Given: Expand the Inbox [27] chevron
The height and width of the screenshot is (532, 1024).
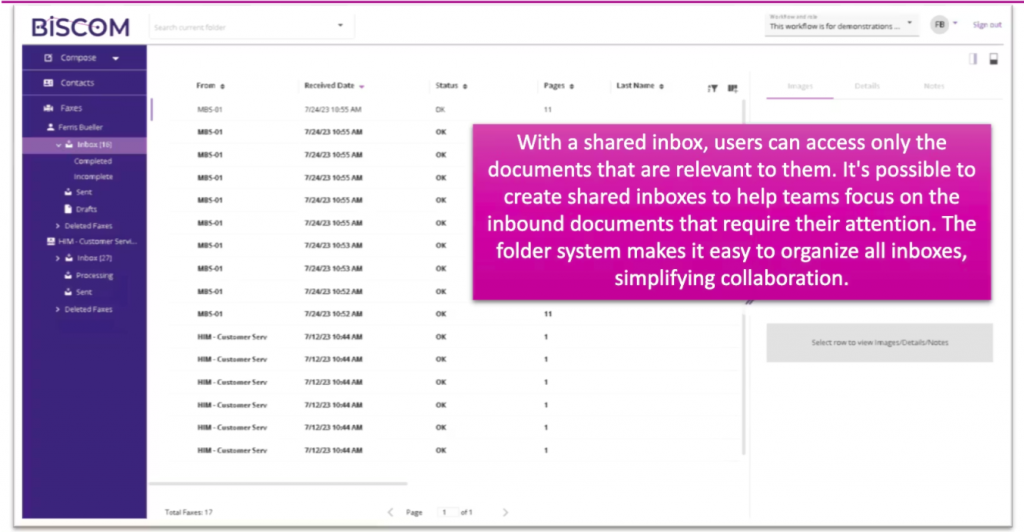Looking at the screenshot, I should tap(57, 258).
